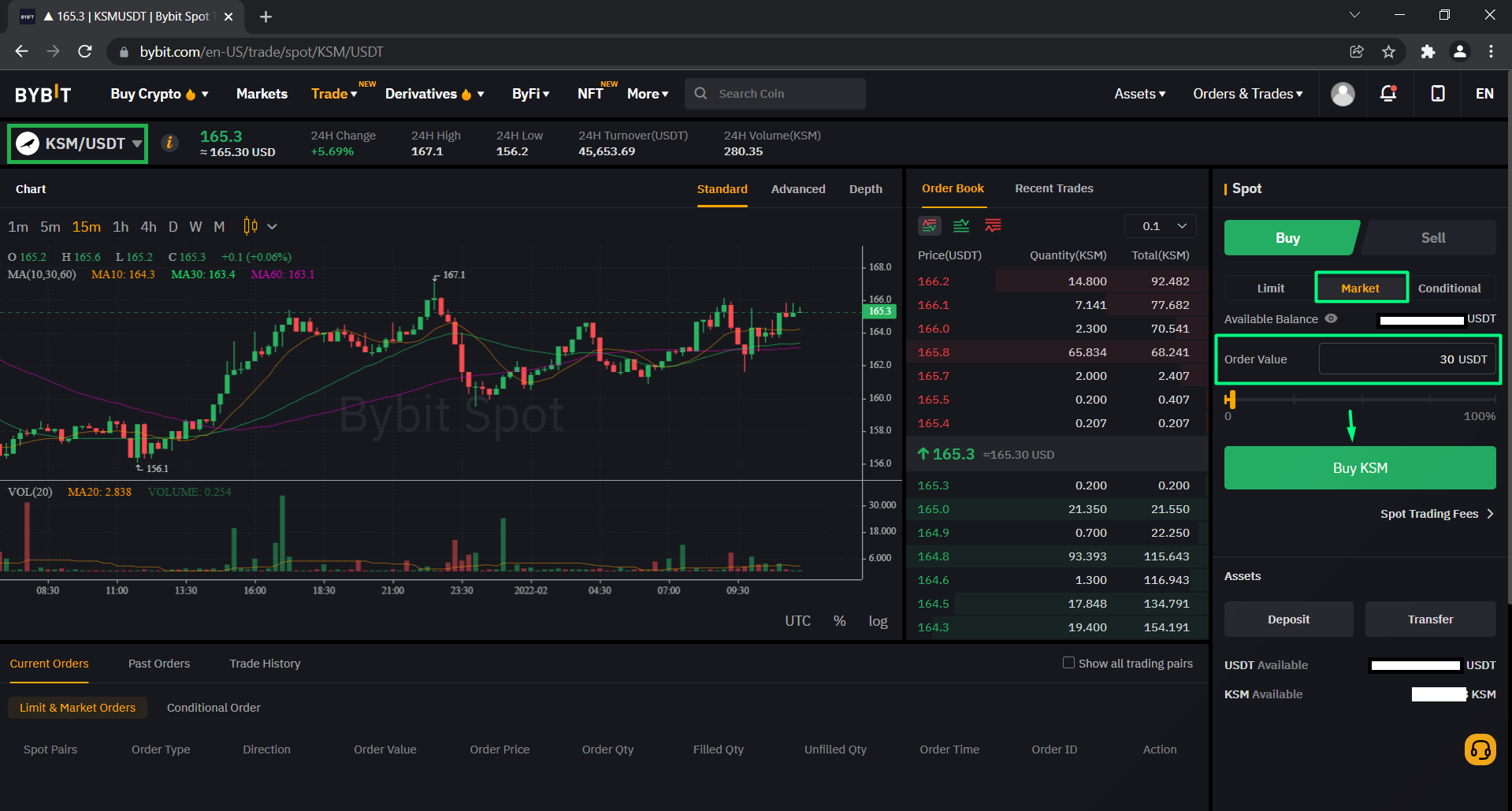Show only buy orders in order book
The width and height of the screenshot is (1512, 811).
click(x=961, y=226)
